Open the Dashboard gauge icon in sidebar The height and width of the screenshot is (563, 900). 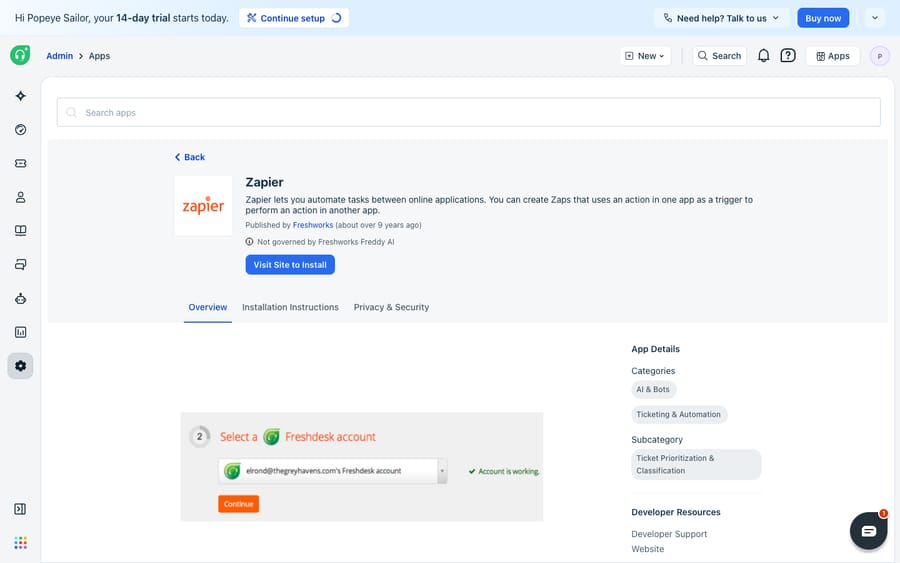(x=21, y=130)
